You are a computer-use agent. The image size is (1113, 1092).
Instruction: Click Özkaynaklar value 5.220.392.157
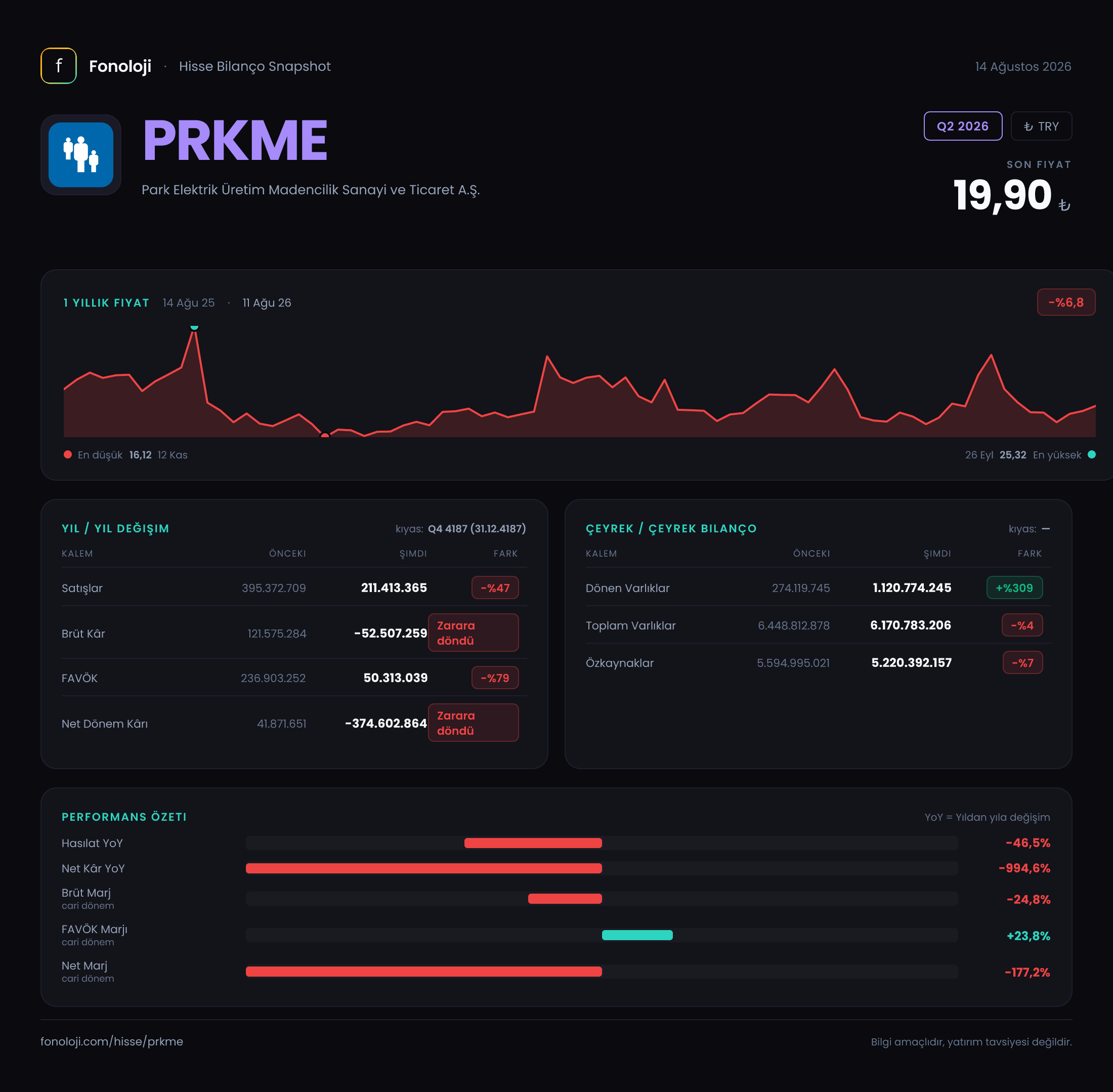[911, 663]
